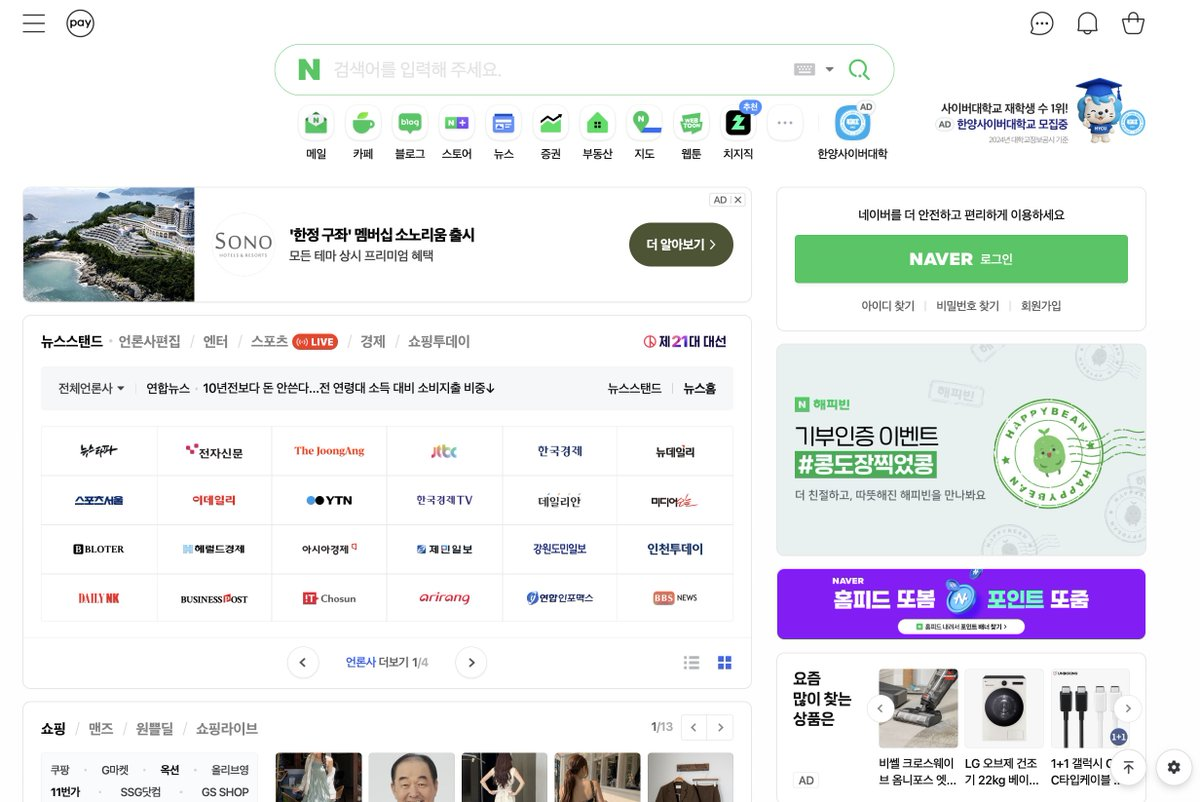
Task: Open the 한국경제 press tile
Action: coord(559,451)
